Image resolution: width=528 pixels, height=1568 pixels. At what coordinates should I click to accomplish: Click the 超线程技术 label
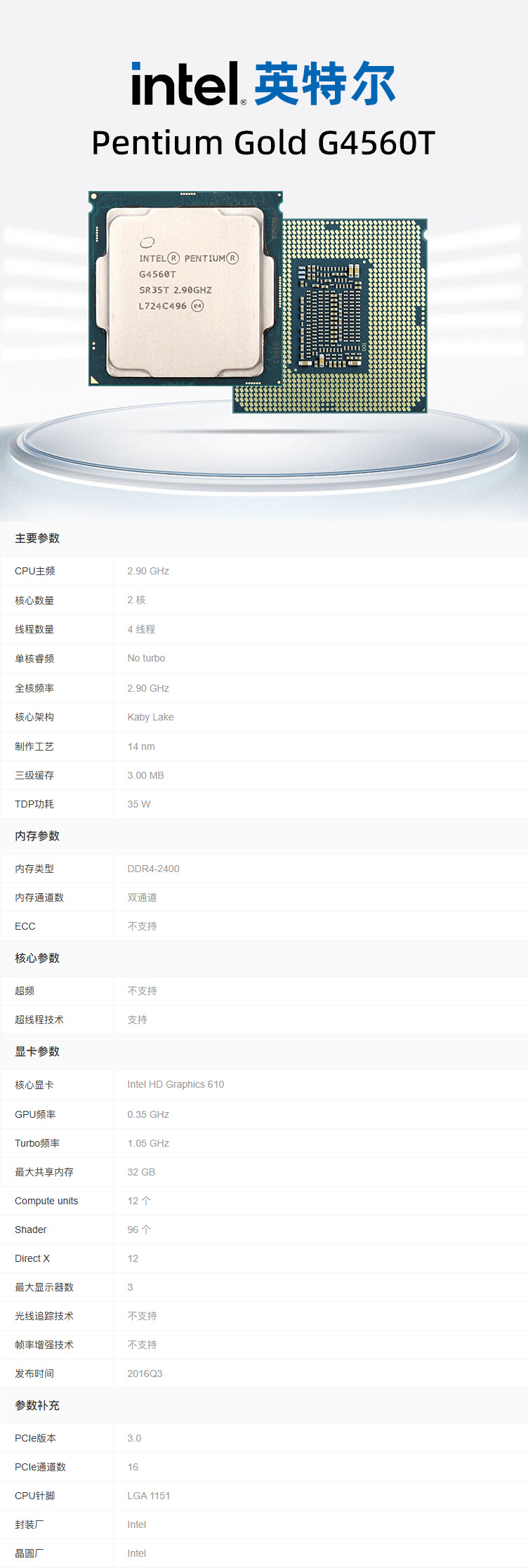[x=39, y=1020]
